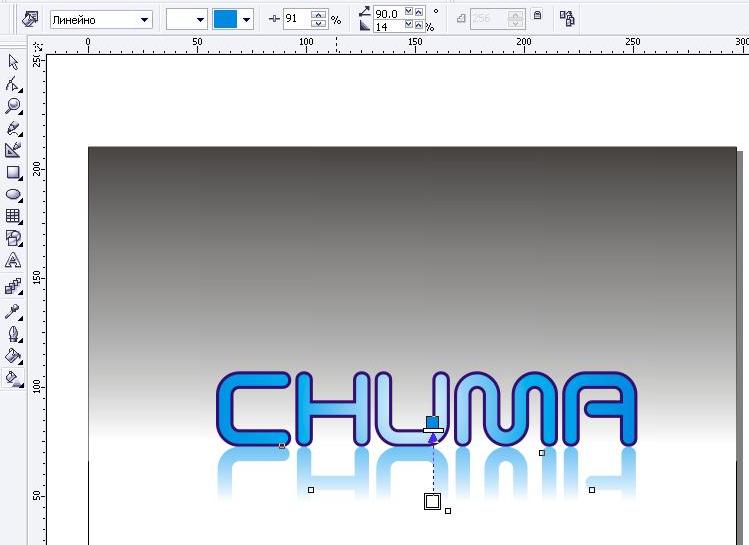The height and width of the screenshot is (545, 749).
Task: Click the ruler origin corner icon
Action: point(37,46)
